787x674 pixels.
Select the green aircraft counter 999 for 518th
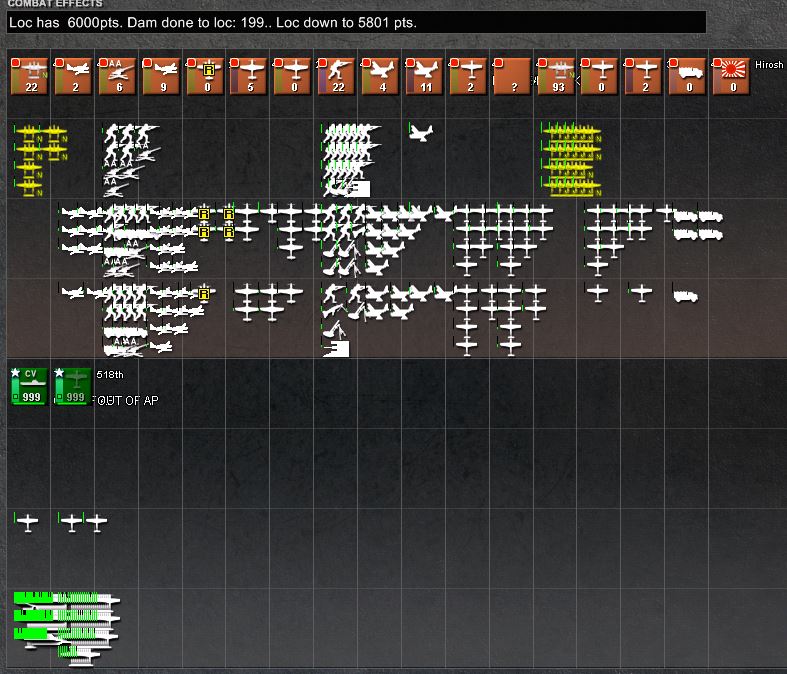tap(74, 386)
